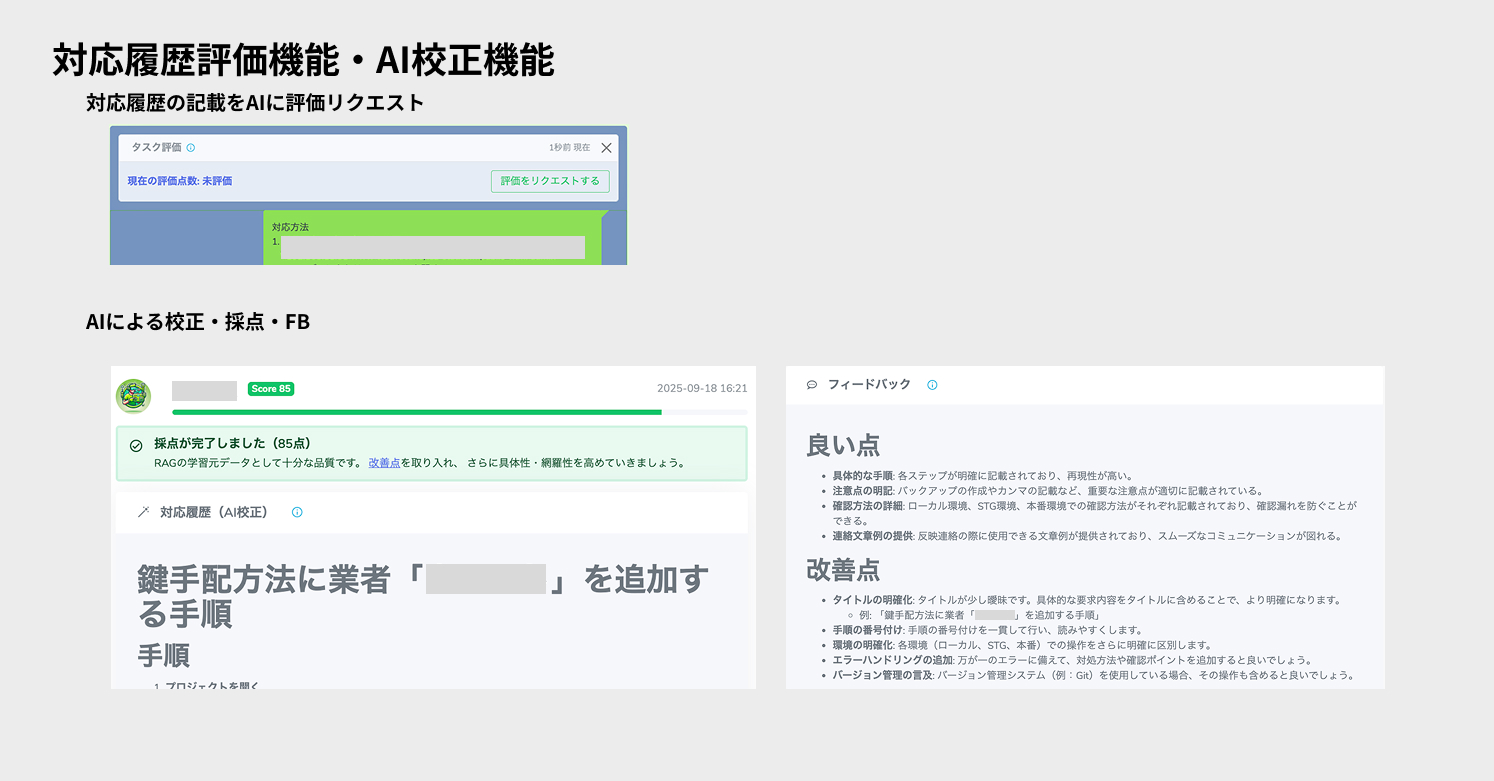Screen dimensions: 1494x781
Task: Click the 現在の評価点数: 未評価 label
Action: click(180, 181)
